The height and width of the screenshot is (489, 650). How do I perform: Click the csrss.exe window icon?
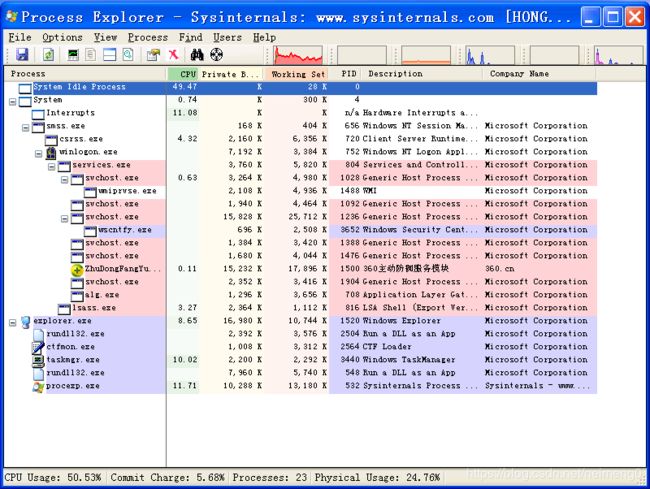(51, 140)
